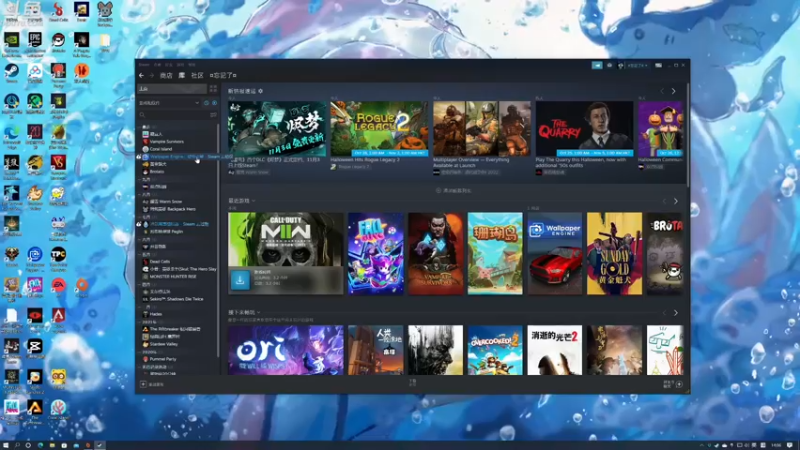The image size is (800, 450).
Task: Switch library to grid collections view icon
Action: point(213,89)
